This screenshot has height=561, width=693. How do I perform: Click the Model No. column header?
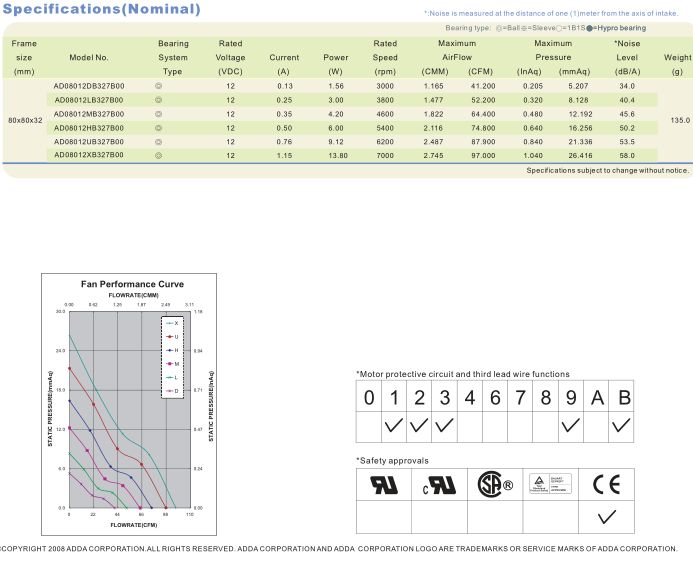89,57
